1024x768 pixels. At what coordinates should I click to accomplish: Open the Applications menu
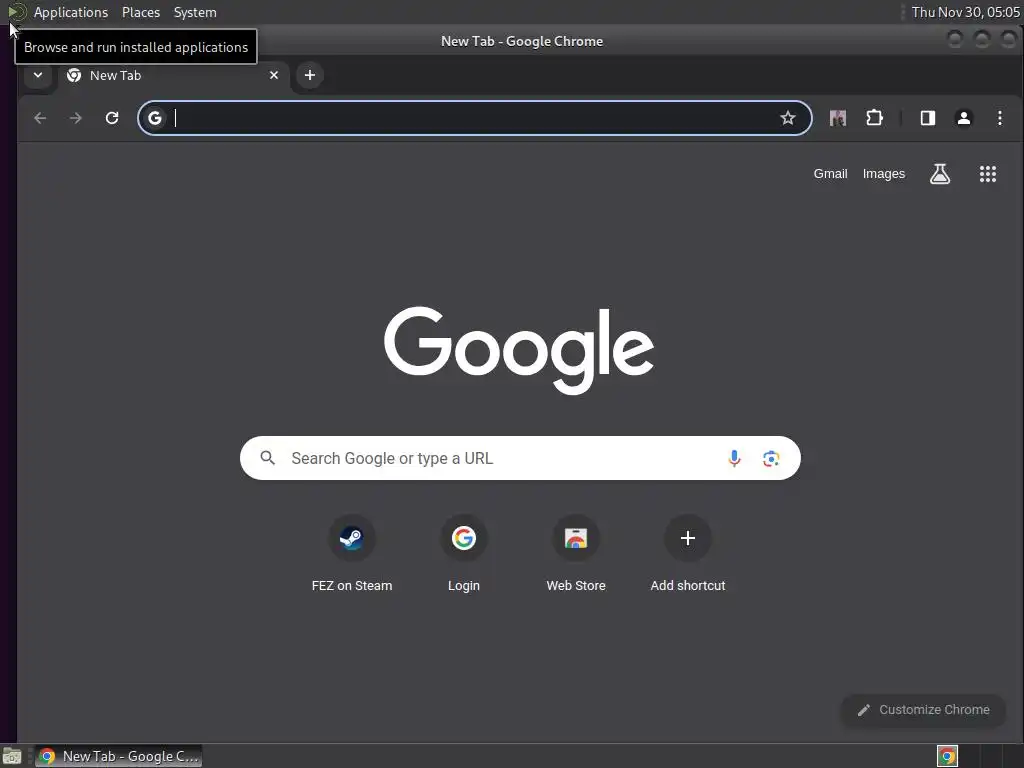pyautogui.click(x=71, y=12)
